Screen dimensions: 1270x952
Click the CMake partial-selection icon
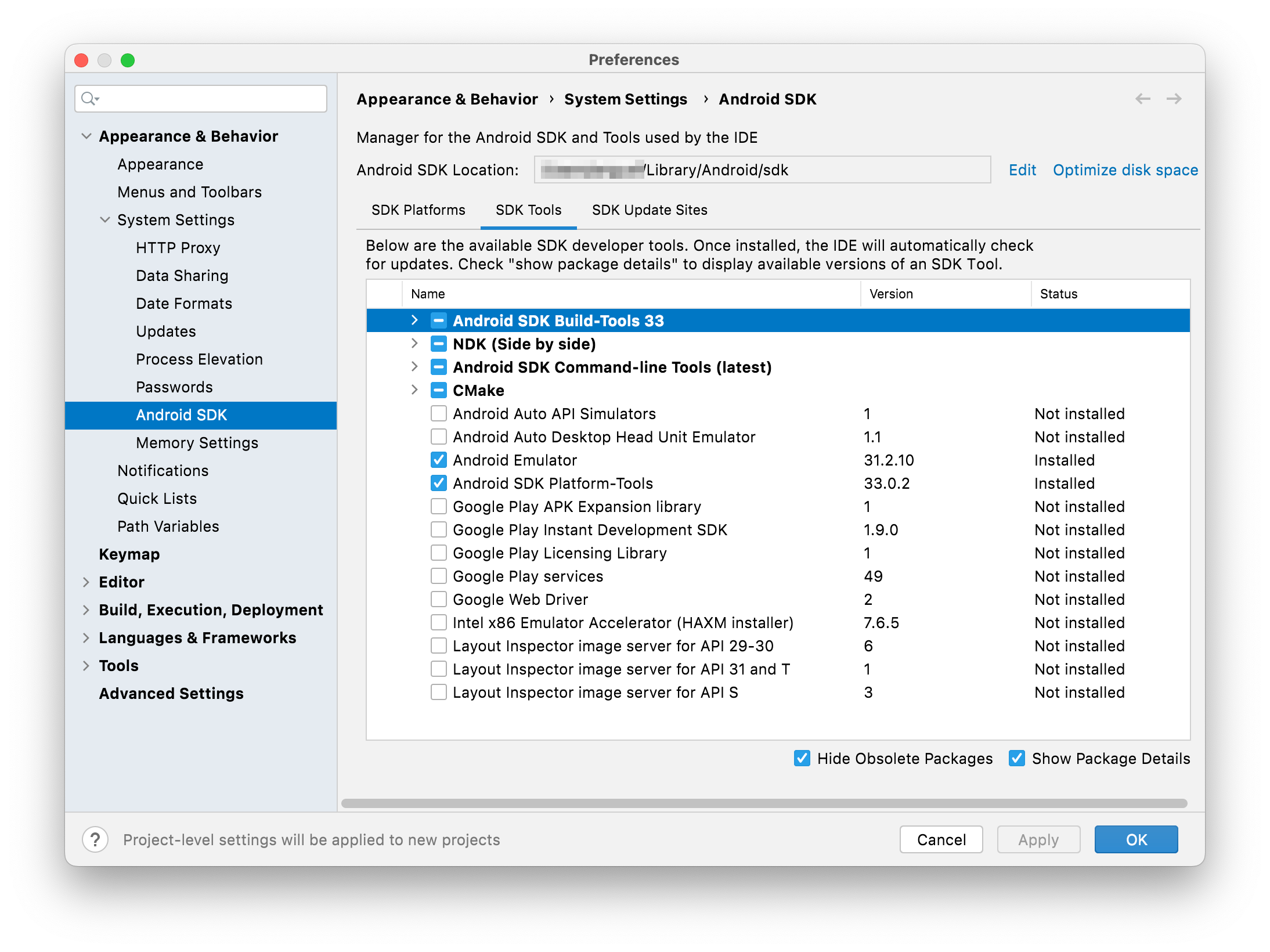click(439, 390)
